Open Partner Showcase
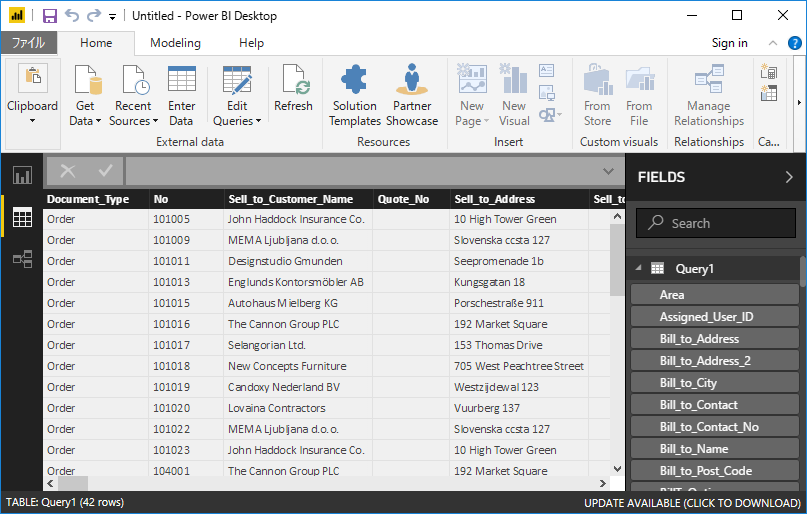807x514 pixels. (x=412, y=96)
